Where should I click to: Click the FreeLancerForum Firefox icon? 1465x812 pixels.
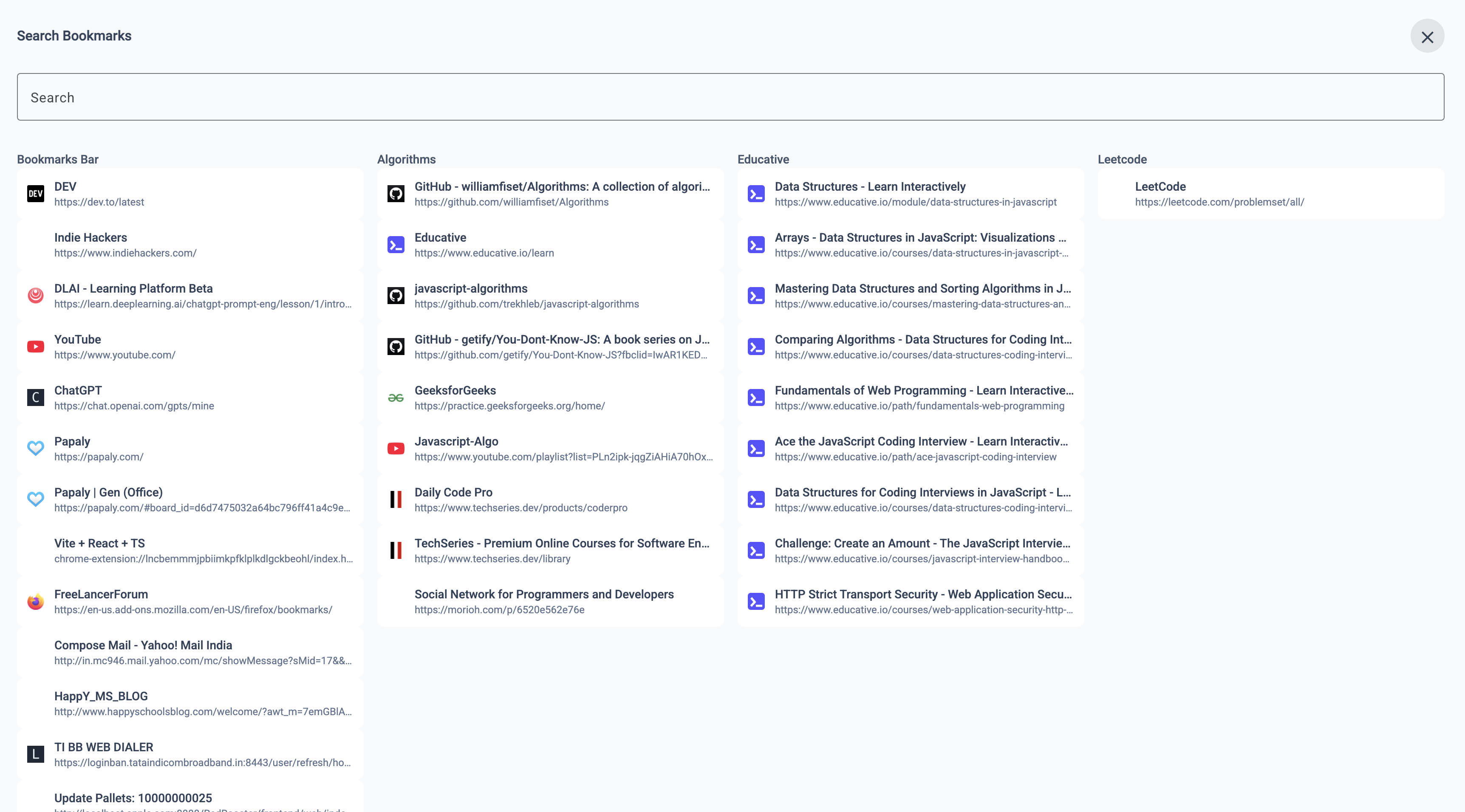pyautogui.click(x=36, y=602)
